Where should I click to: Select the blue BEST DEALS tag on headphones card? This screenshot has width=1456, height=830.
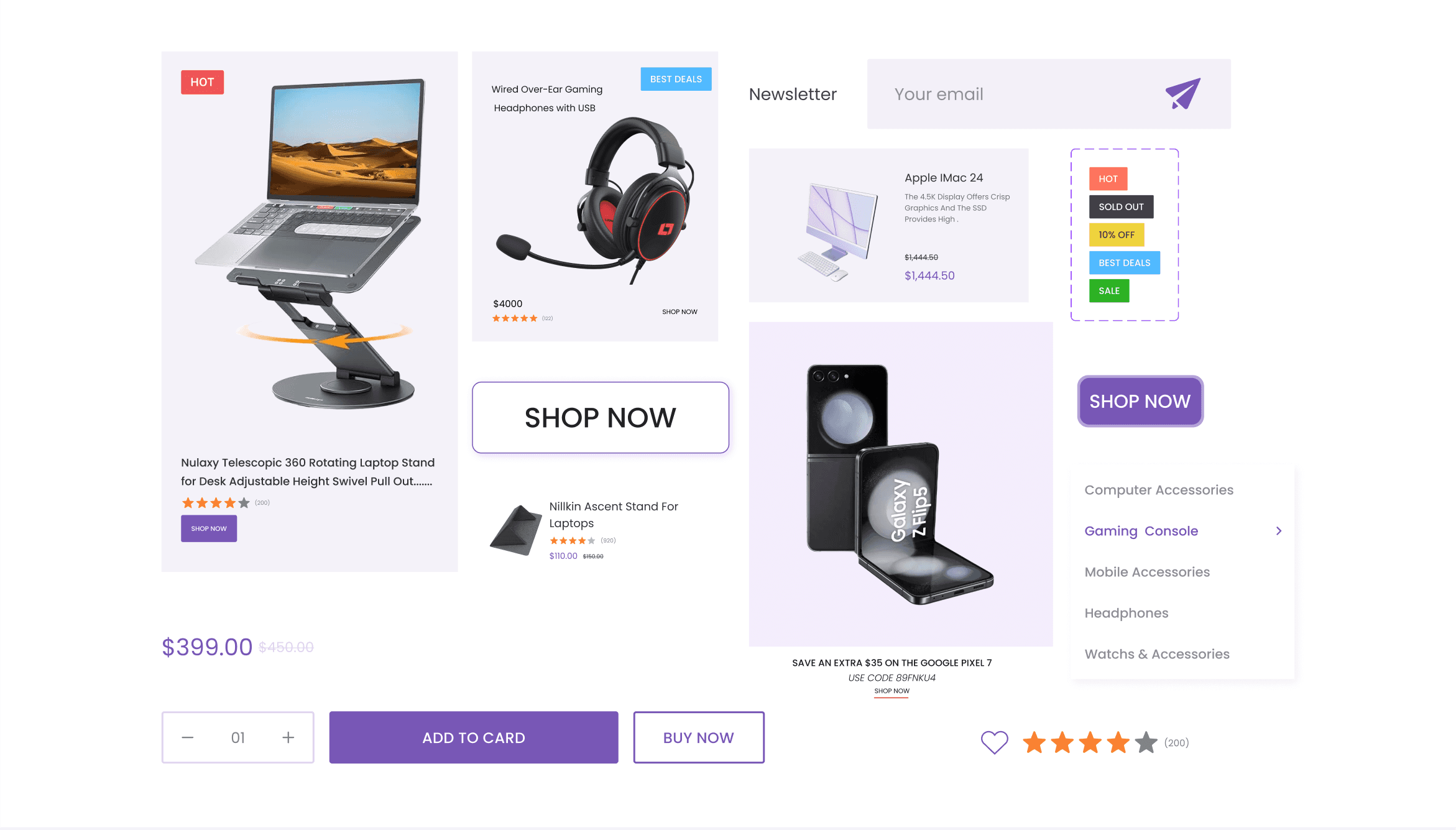pyautogui.click(x=676, y=79)
